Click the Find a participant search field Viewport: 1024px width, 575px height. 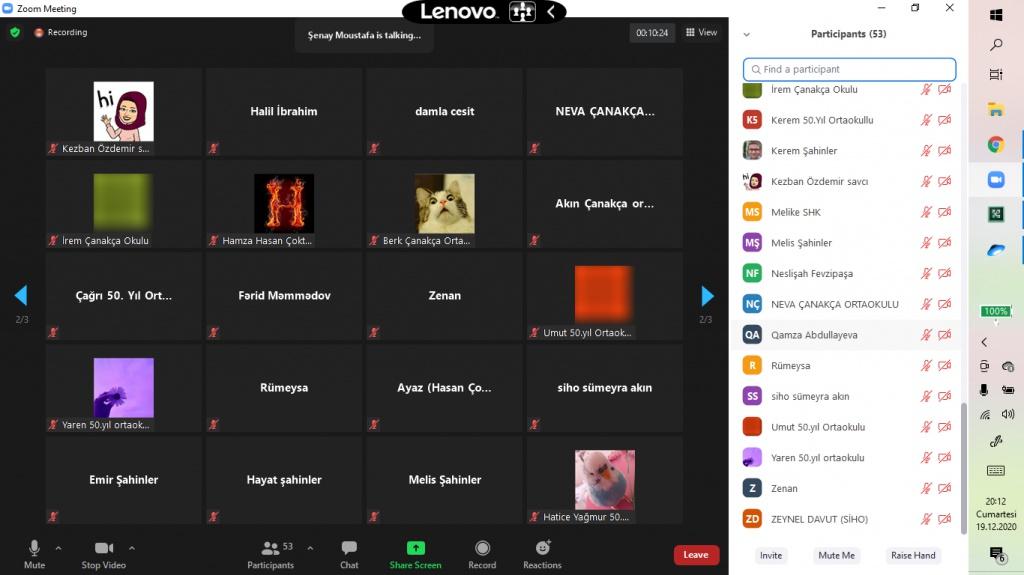[x=850, y=70]
